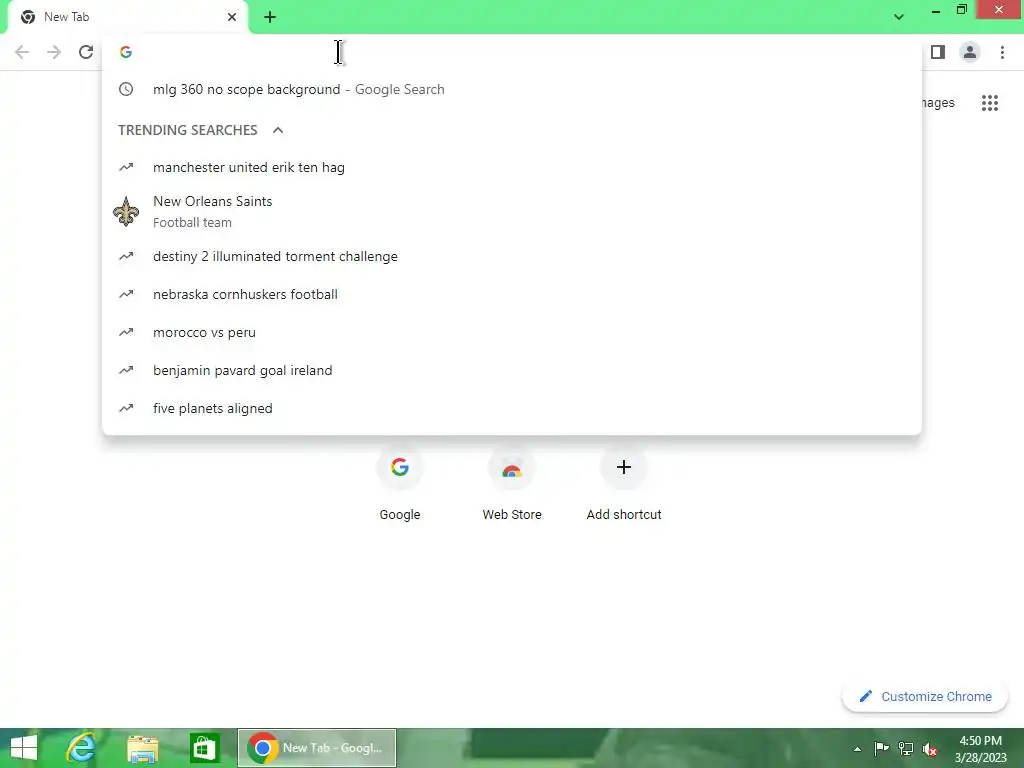The width and height of the screenshot is (1024, 768).
Task: Select the New Tab browser tab
Action: coord(127,17)
